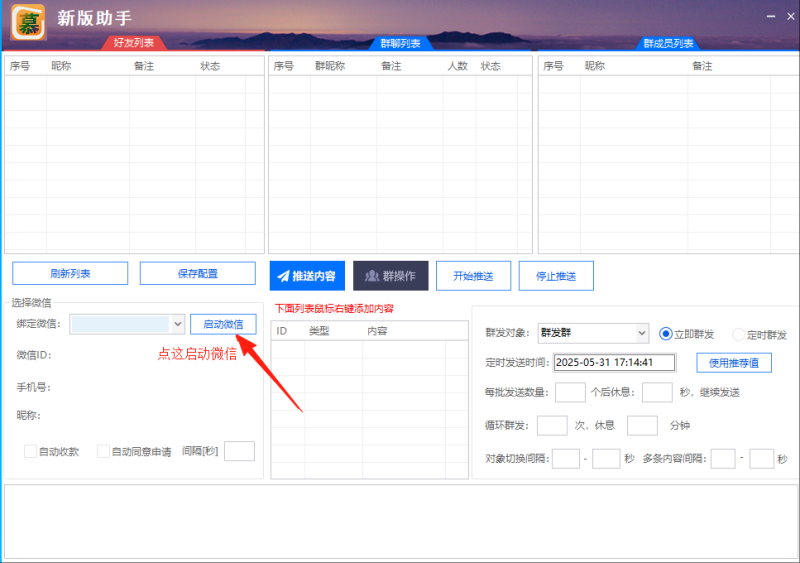800x563 pixels.
Task: Click the log output area at bottom
Action: pos(401,521)
